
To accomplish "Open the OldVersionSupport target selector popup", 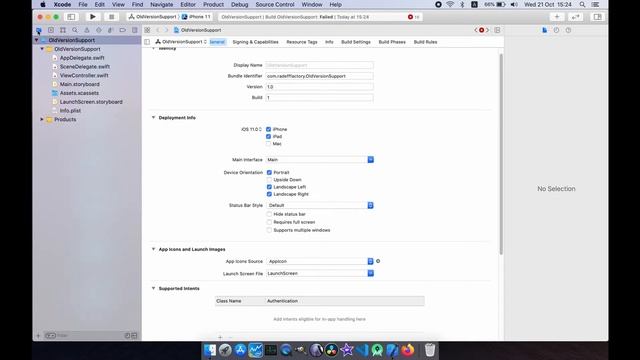I will click(x=181, y=42).
